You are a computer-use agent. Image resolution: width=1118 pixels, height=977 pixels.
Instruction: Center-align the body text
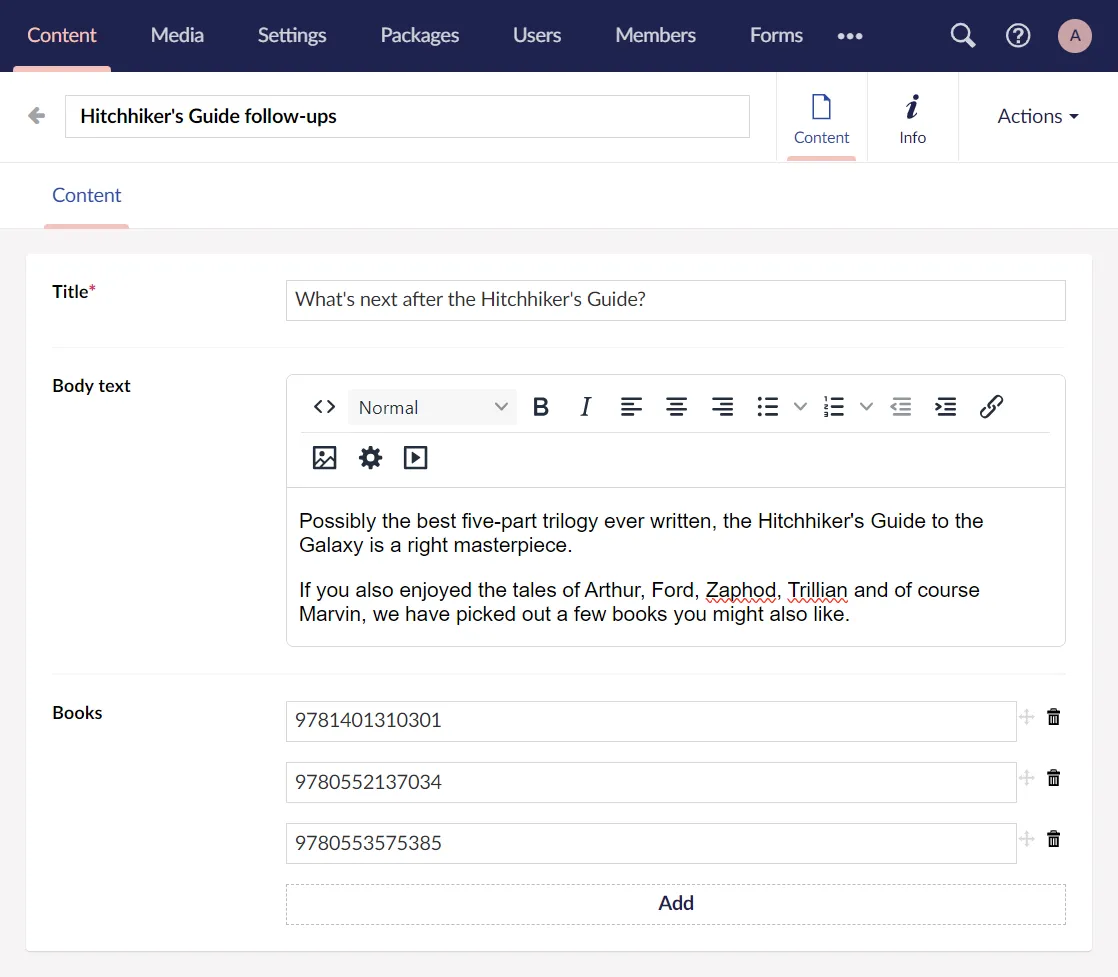[677, 407]
